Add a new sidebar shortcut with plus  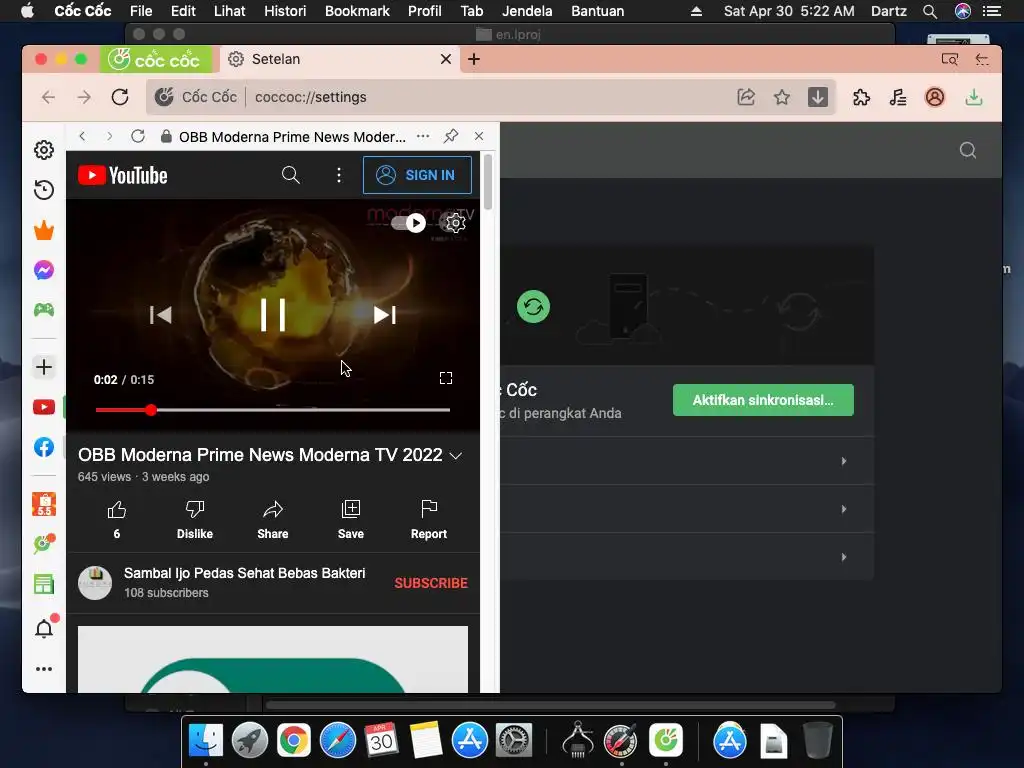(x=44, y=367)
